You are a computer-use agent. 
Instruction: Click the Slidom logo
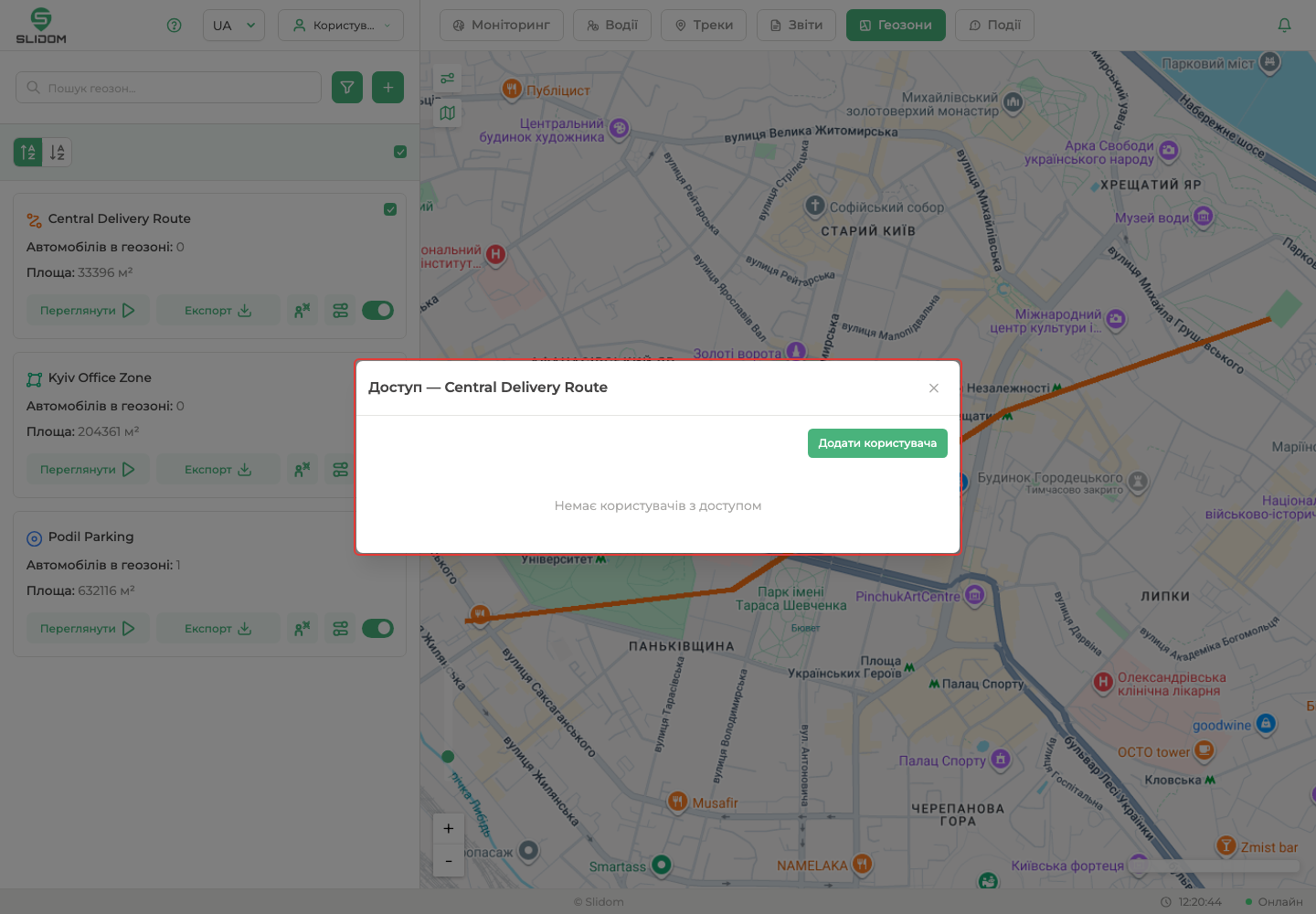pos(41,26)
